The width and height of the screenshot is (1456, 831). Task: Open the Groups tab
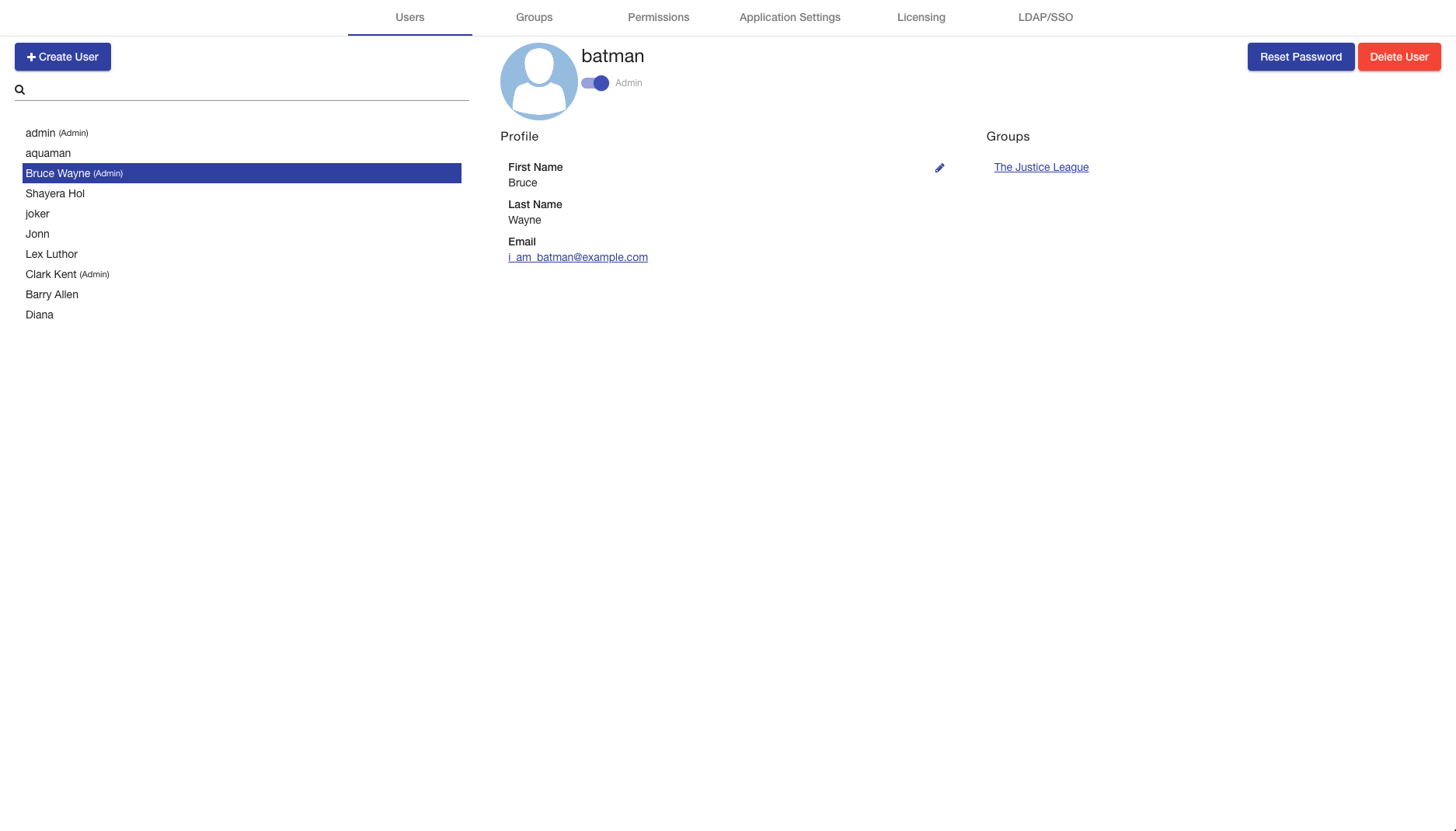point(535,17)
